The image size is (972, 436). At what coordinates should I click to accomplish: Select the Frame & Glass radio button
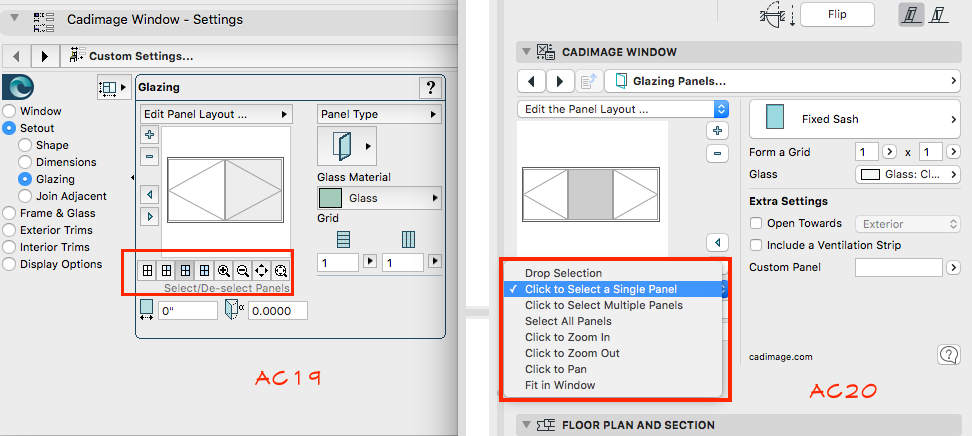coord(9,213)
